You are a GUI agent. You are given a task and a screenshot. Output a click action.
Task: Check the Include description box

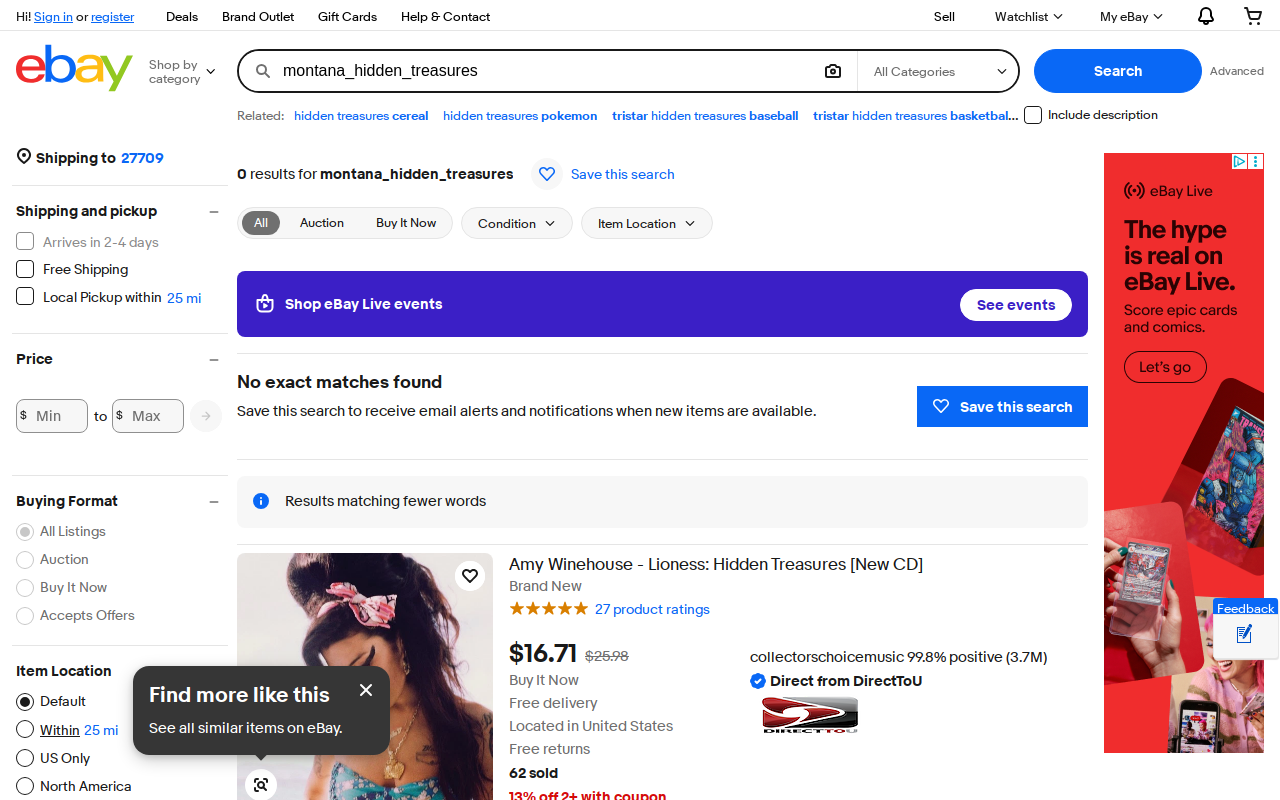pyautogui.click(x=1033, y=115)
